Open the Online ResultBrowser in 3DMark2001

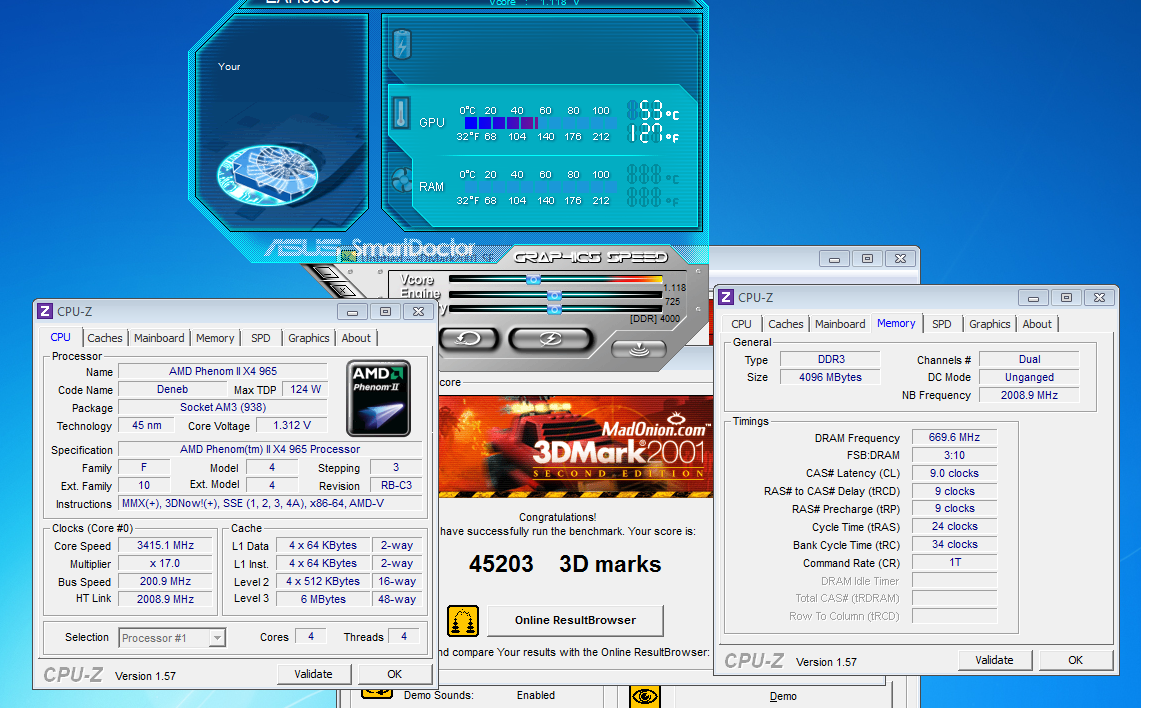[575, 621]
